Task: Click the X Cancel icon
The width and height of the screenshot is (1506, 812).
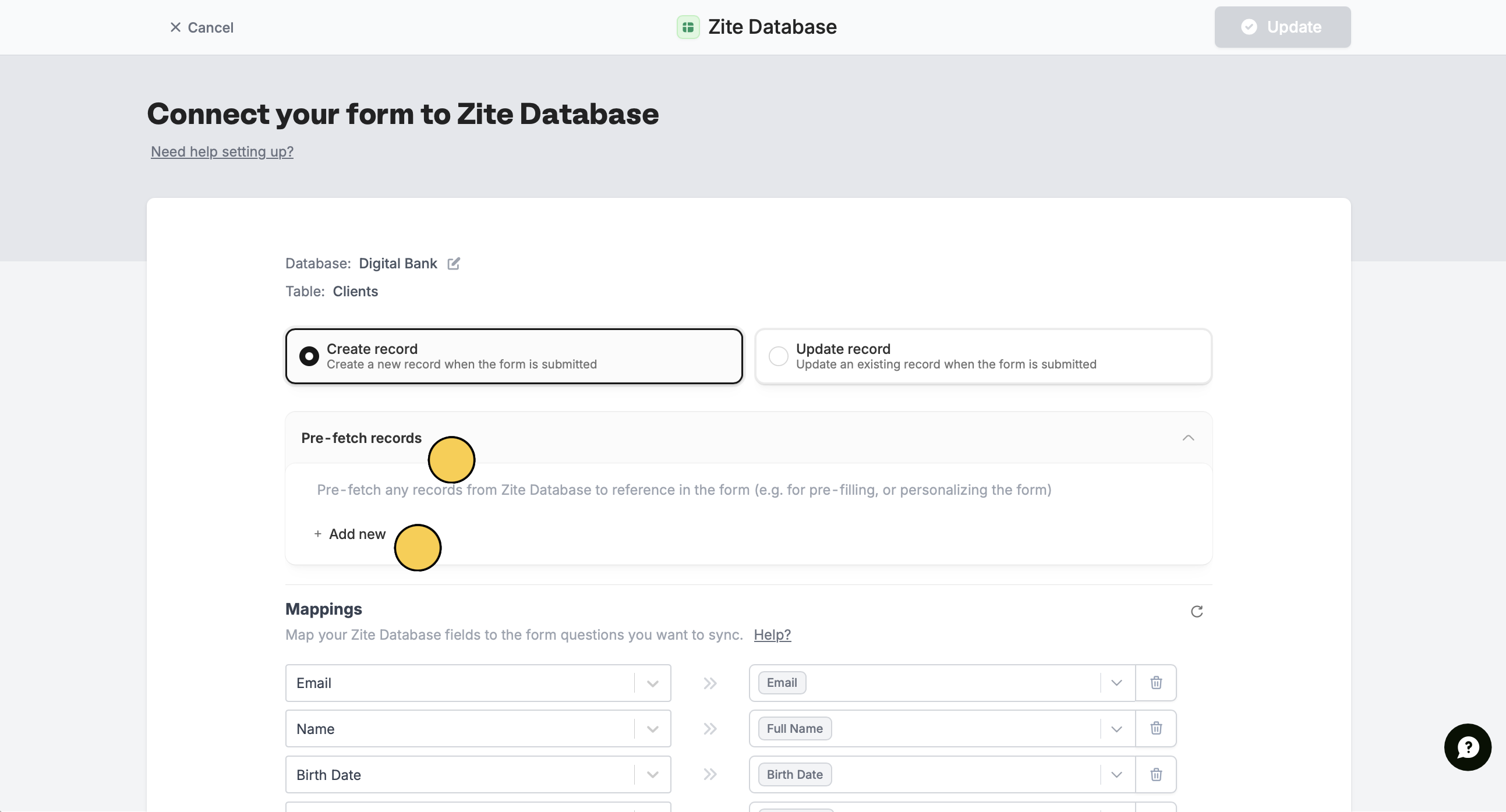Action: click(x=175, y=27)
